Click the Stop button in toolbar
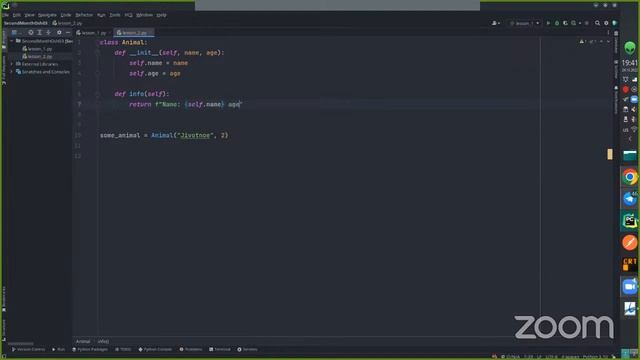This screenshot has height=360, width=640. click(x=587, y=23)
